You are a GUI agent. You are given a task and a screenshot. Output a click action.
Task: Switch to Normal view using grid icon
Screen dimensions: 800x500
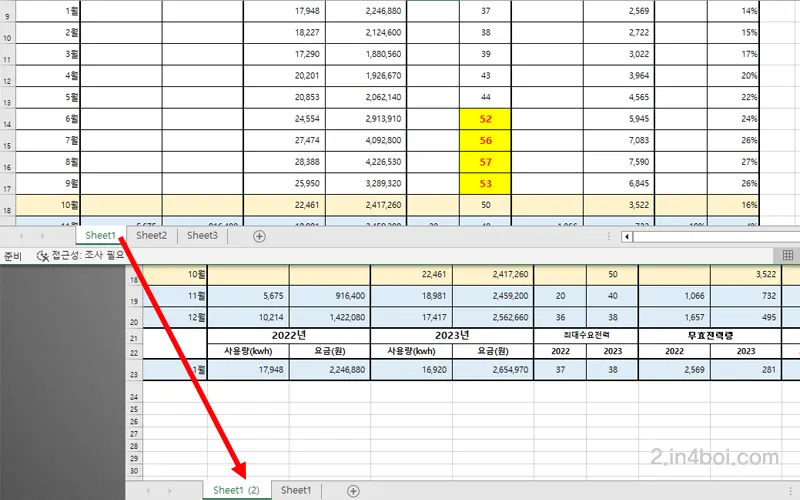pos(787,255)
